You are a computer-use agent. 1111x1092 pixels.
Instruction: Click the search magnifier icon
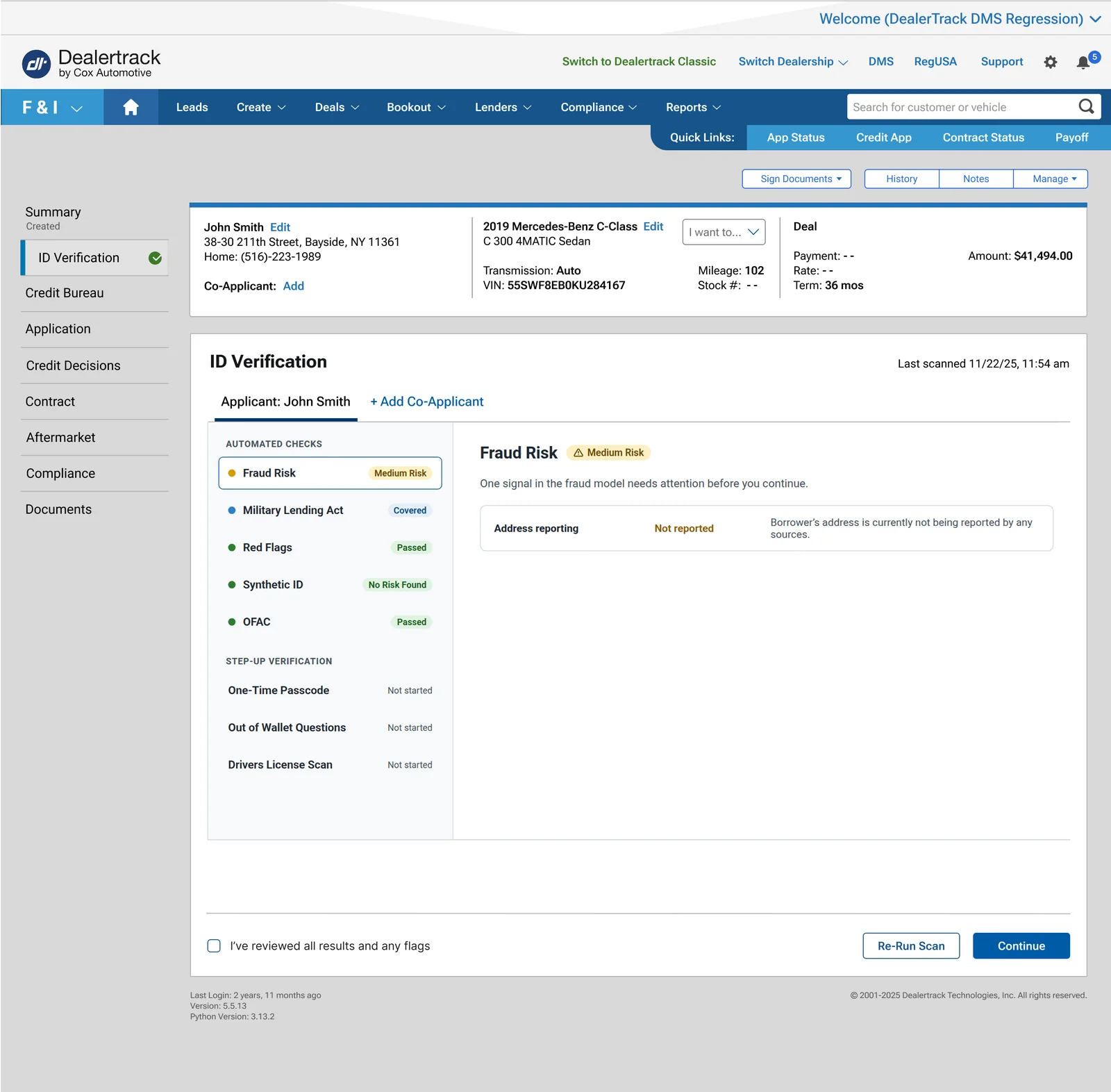tap(1086, 106)
